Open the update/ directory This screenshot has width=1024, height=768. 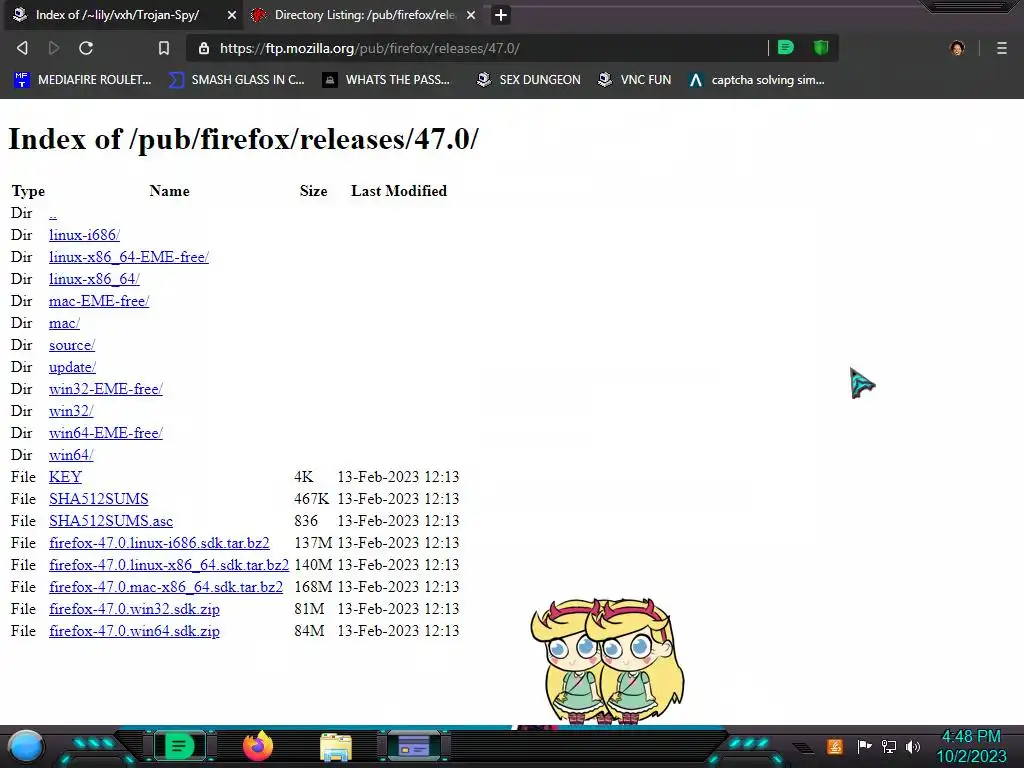(72, 367)
